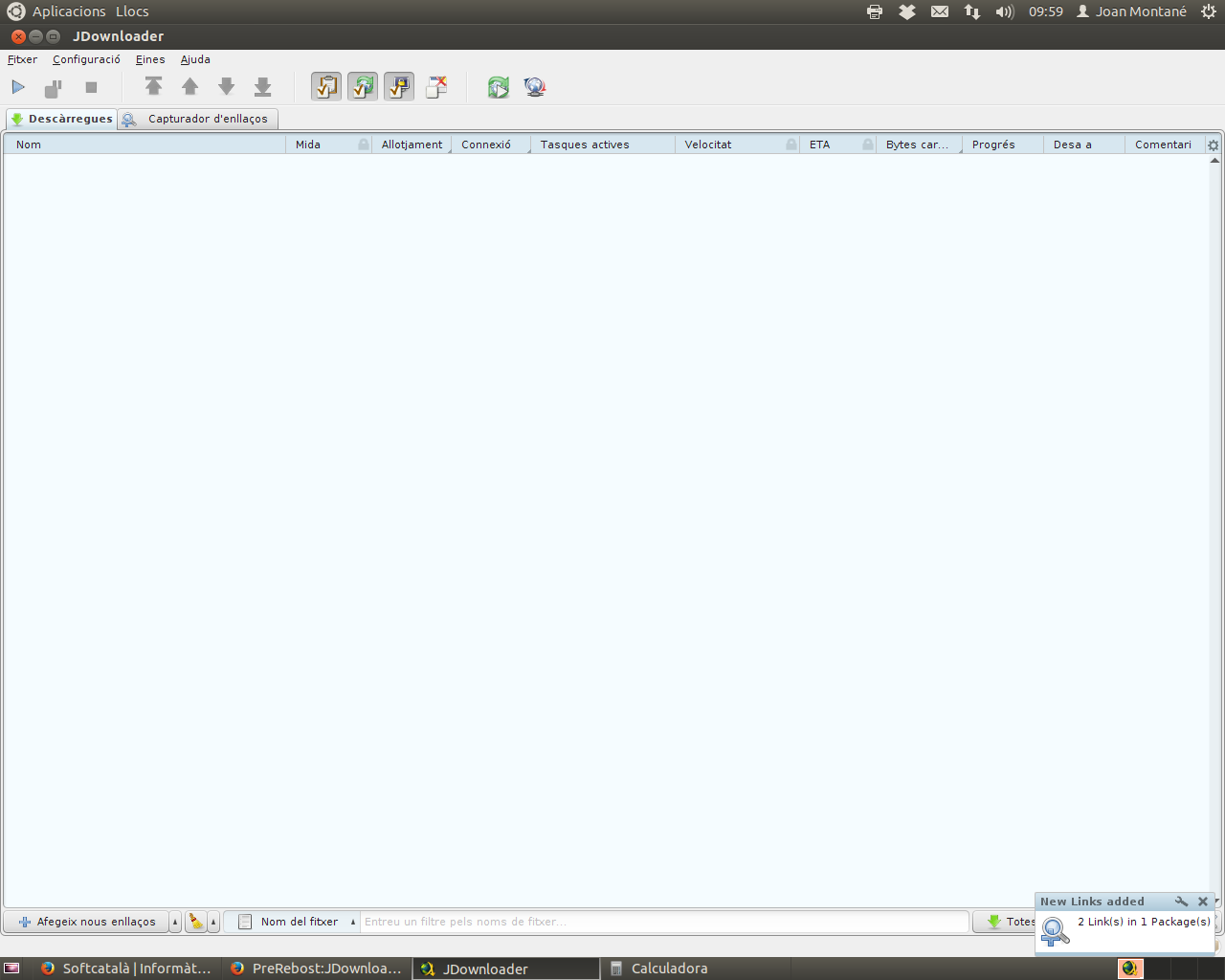The image size is (1225, 980).
Task: Open Nom del fitxer filter dropdown
Action: [x=291, y=922]
